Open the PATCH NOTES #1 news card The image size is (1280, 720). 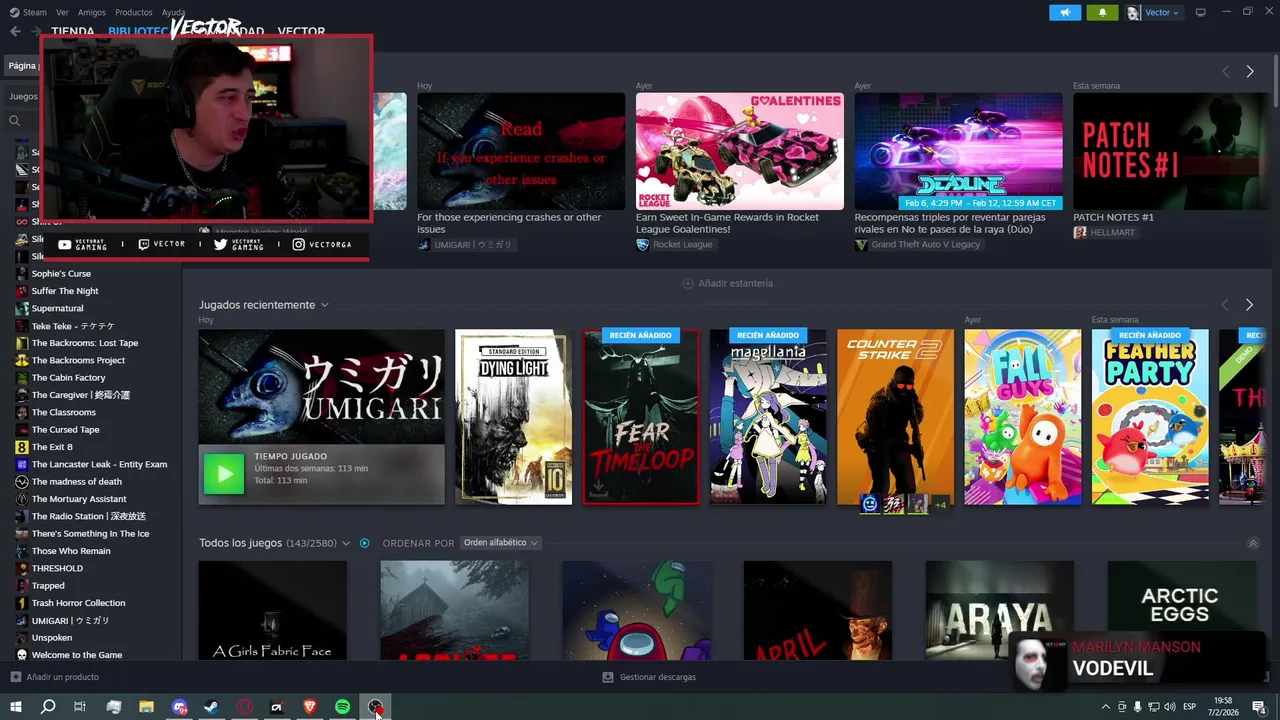coord(1170,152)
